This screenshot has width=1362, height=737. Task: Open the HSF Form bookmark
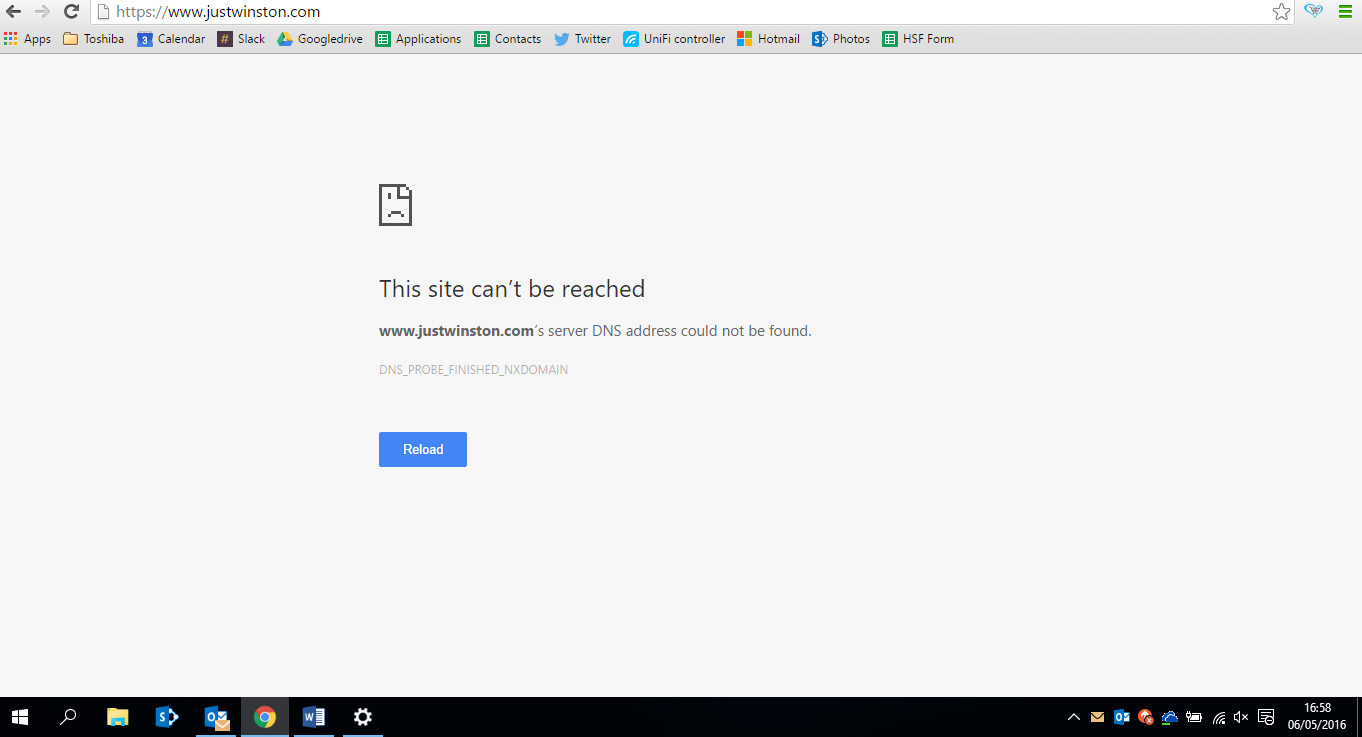tap(918, 39)
